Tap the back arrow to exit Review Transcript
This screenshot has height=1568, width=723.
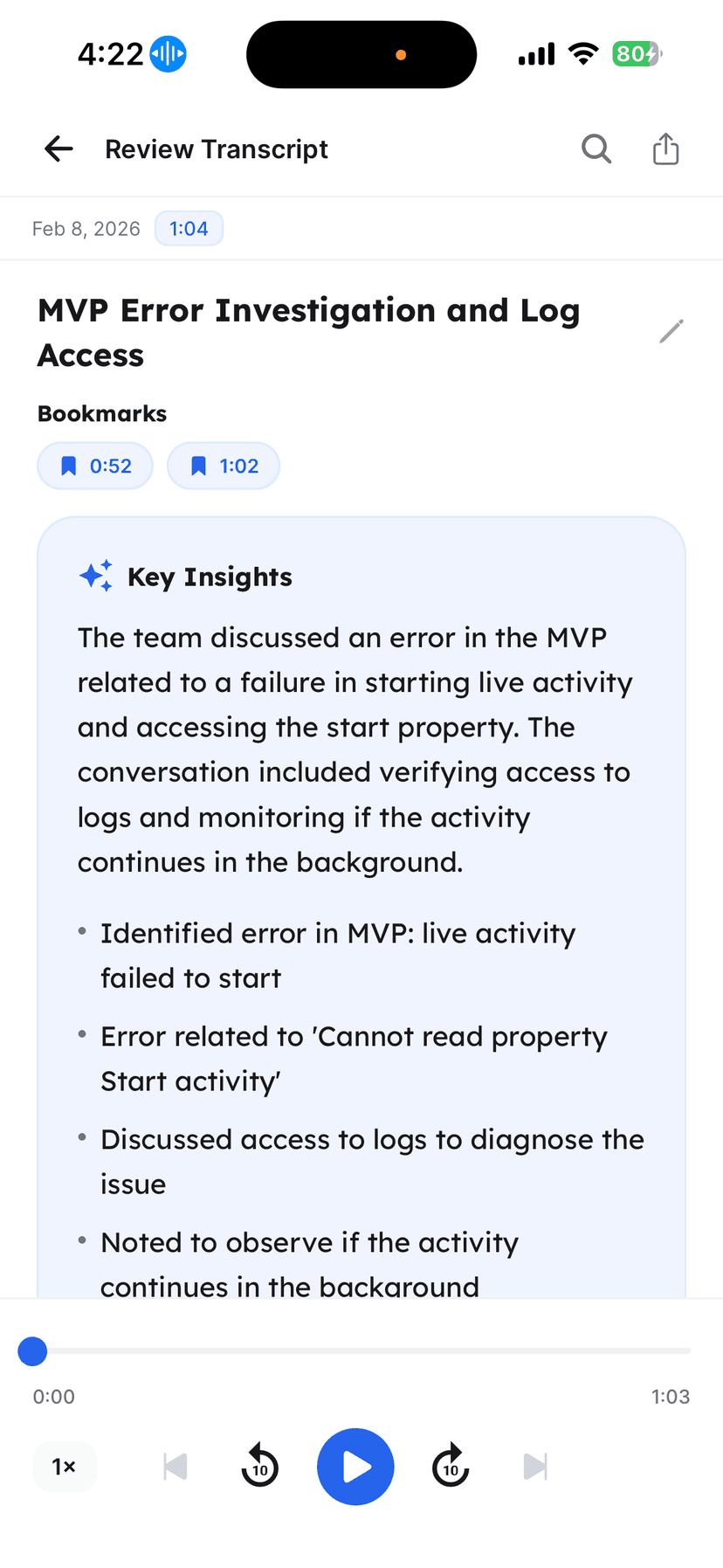tap(58, 149)
